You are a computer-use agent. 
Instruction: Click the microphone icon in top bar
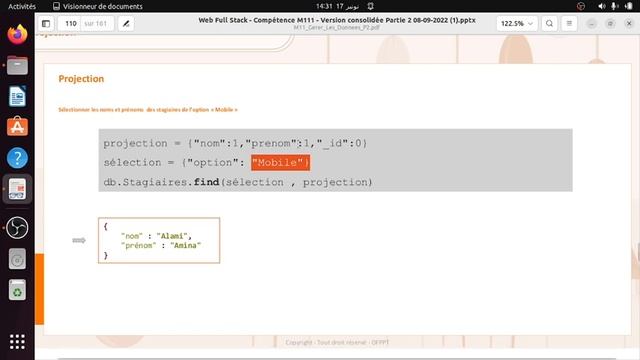point(615,6)
